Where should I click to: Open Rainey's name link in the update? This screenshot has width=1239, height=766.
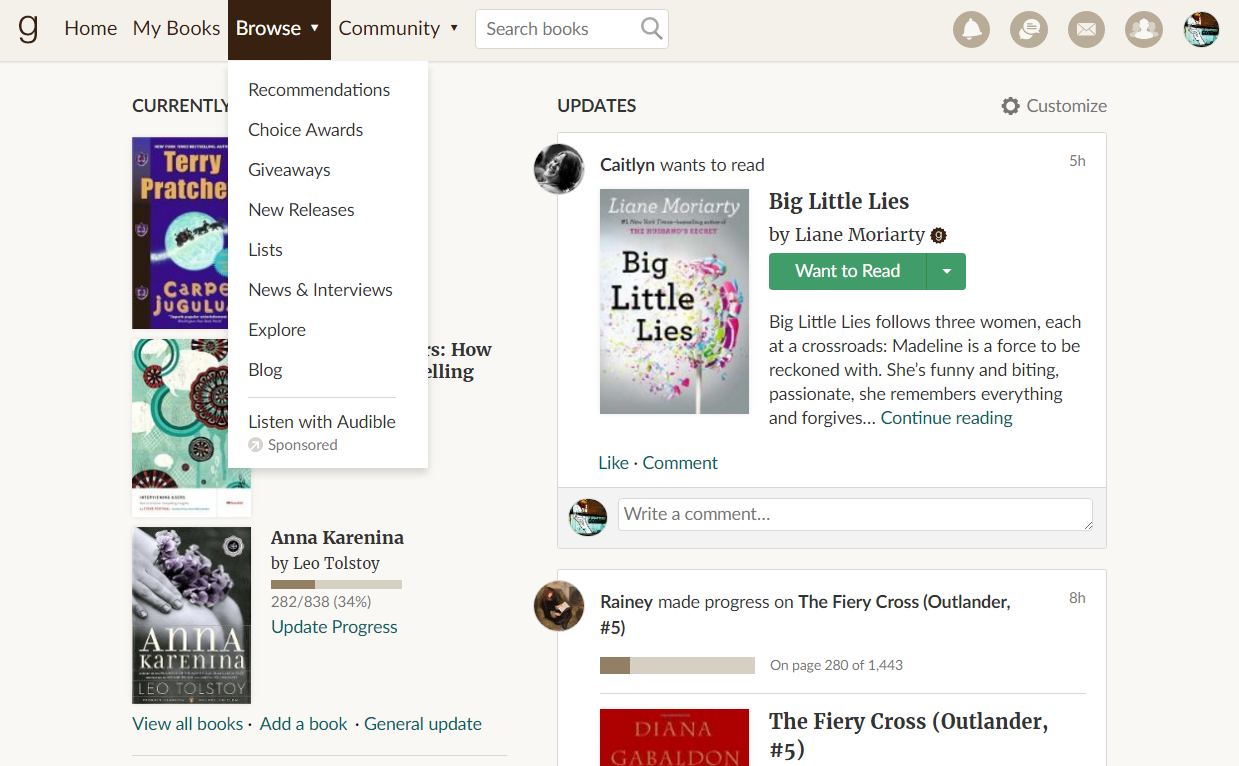626,602
